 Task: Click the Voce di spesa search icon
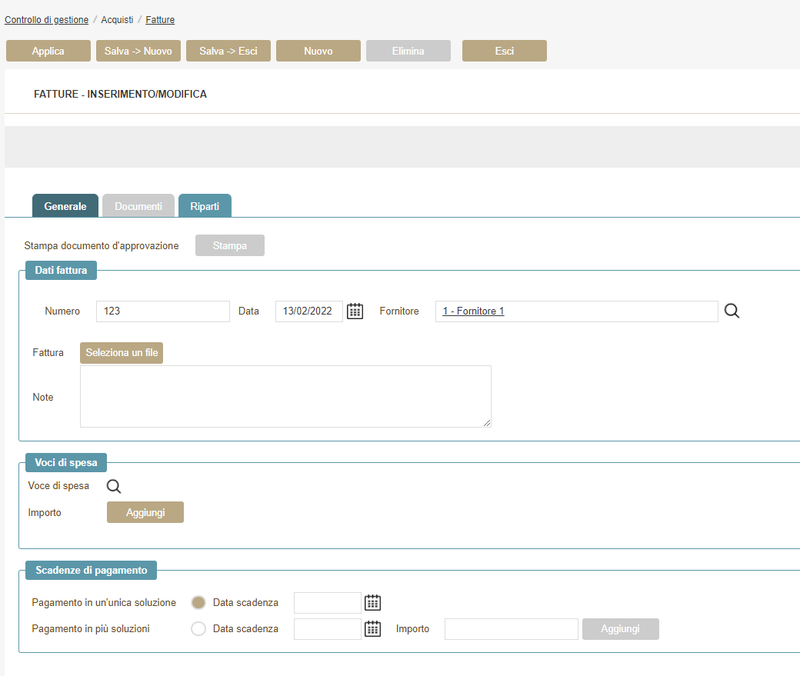114,487
